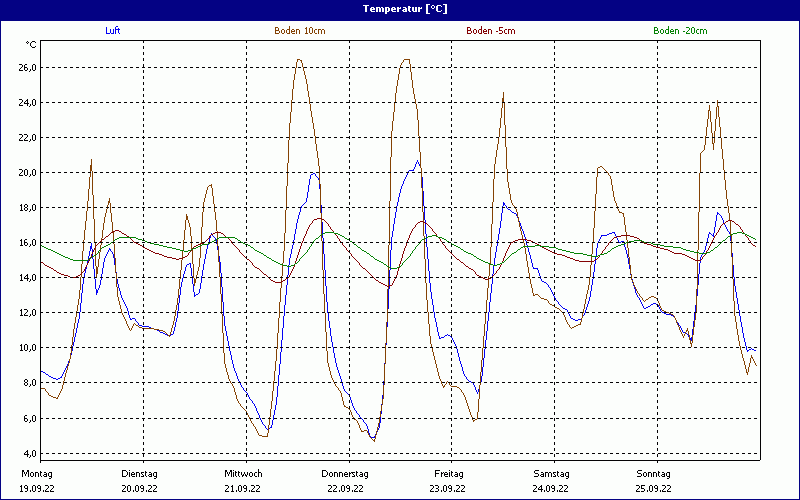The width and height of the screenshot is (800, 500).
Task: Select the Boden 10cm legend entry
Action: (x=299, y=31)
